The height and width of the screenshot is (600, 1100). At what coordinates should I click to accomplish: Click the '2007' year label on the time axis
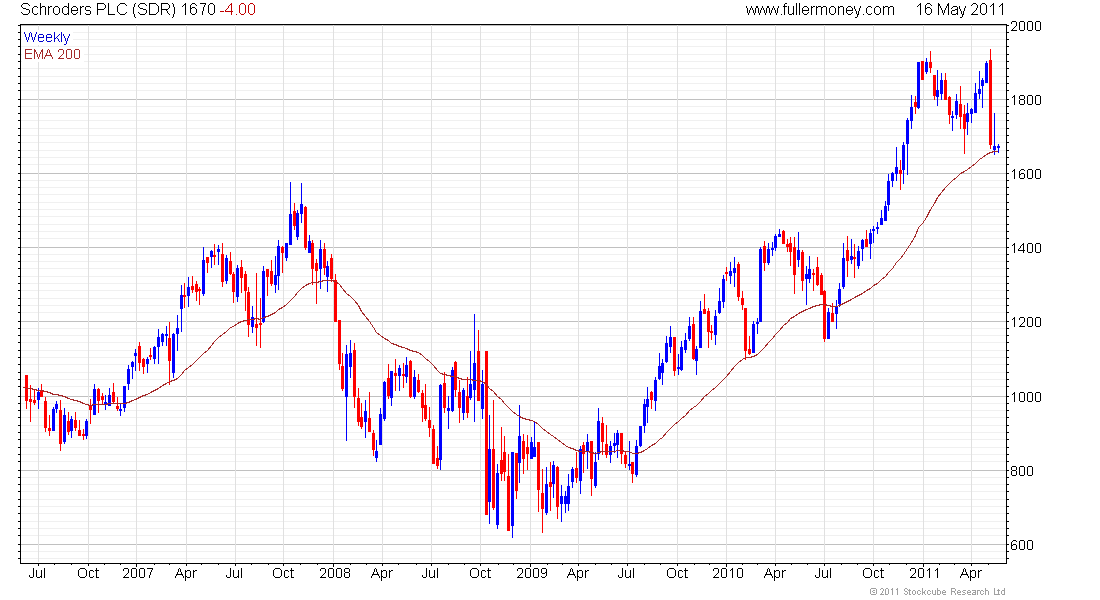point(138,573)
